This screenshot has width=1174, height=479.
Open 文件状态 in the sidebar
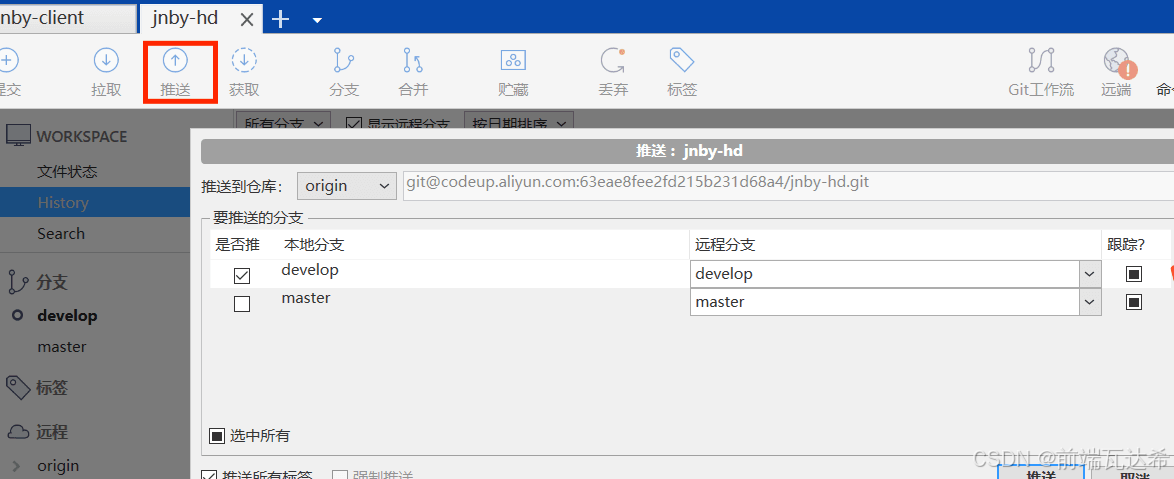pyautogui.click(x=67, y=171)
